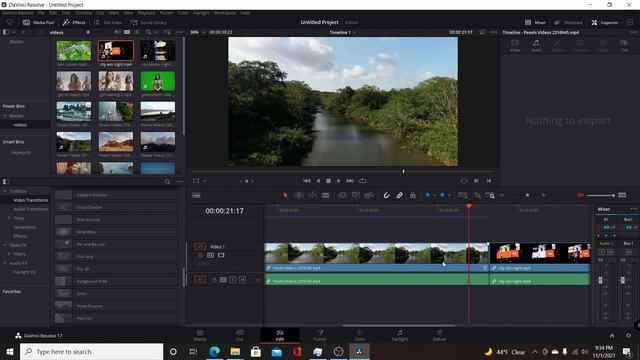This screenshot has width=640, height=360.
Task: Add a marker with the Marker icon
Action: pos(442,196)
